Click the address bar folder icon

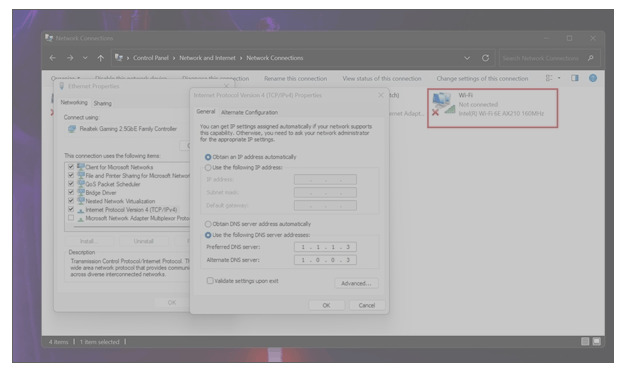[118, 58]
